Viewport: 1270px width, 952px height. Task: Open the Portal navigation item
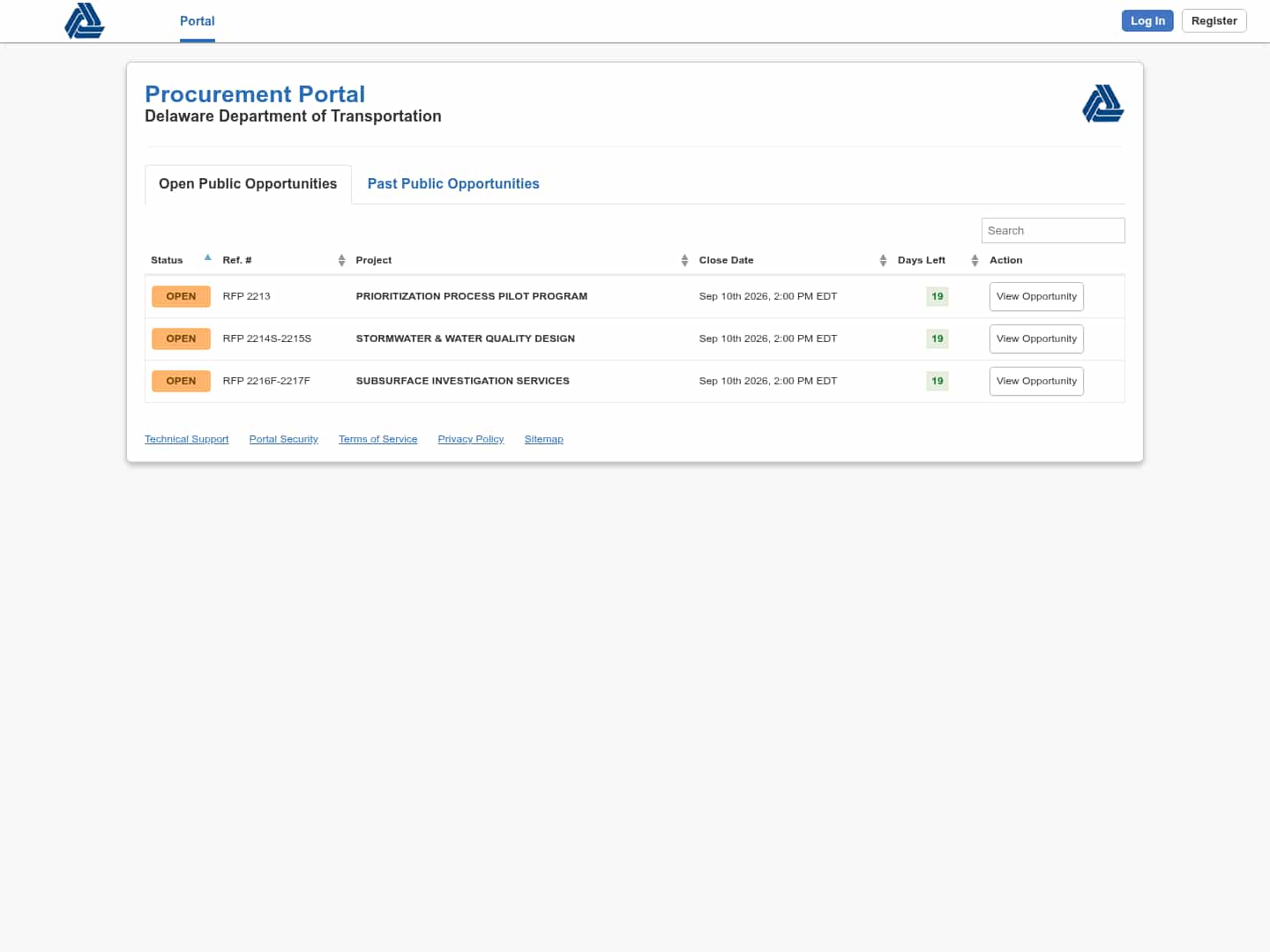[x=198, y=21]
